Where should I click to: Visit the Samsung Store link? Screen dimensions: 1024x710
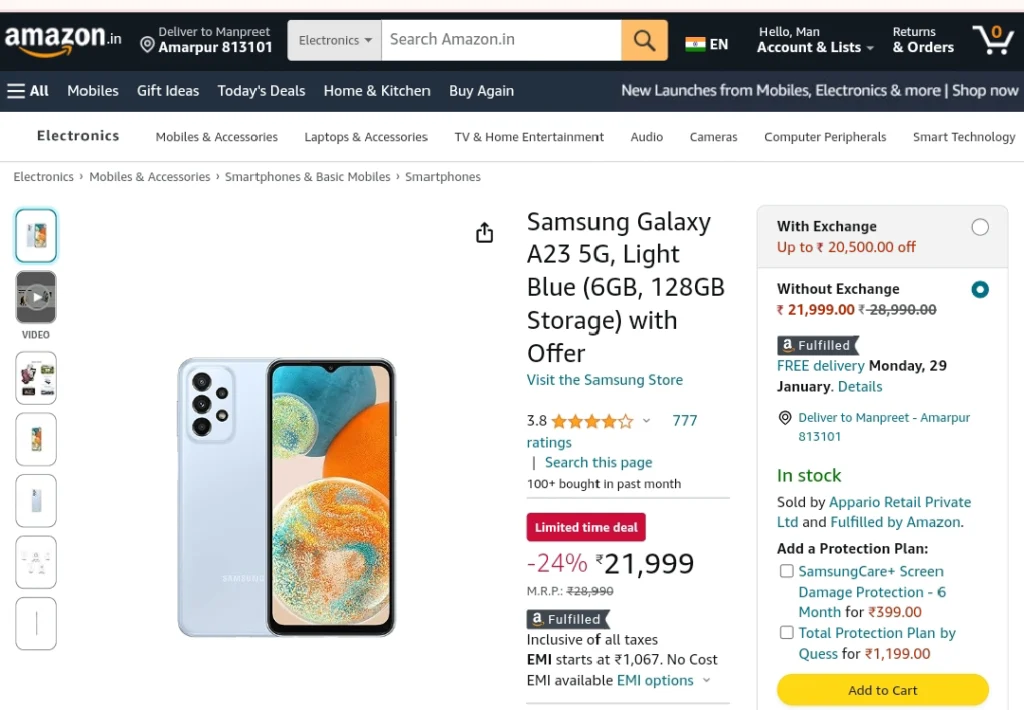pyautogui.click(x=605, y=380)
